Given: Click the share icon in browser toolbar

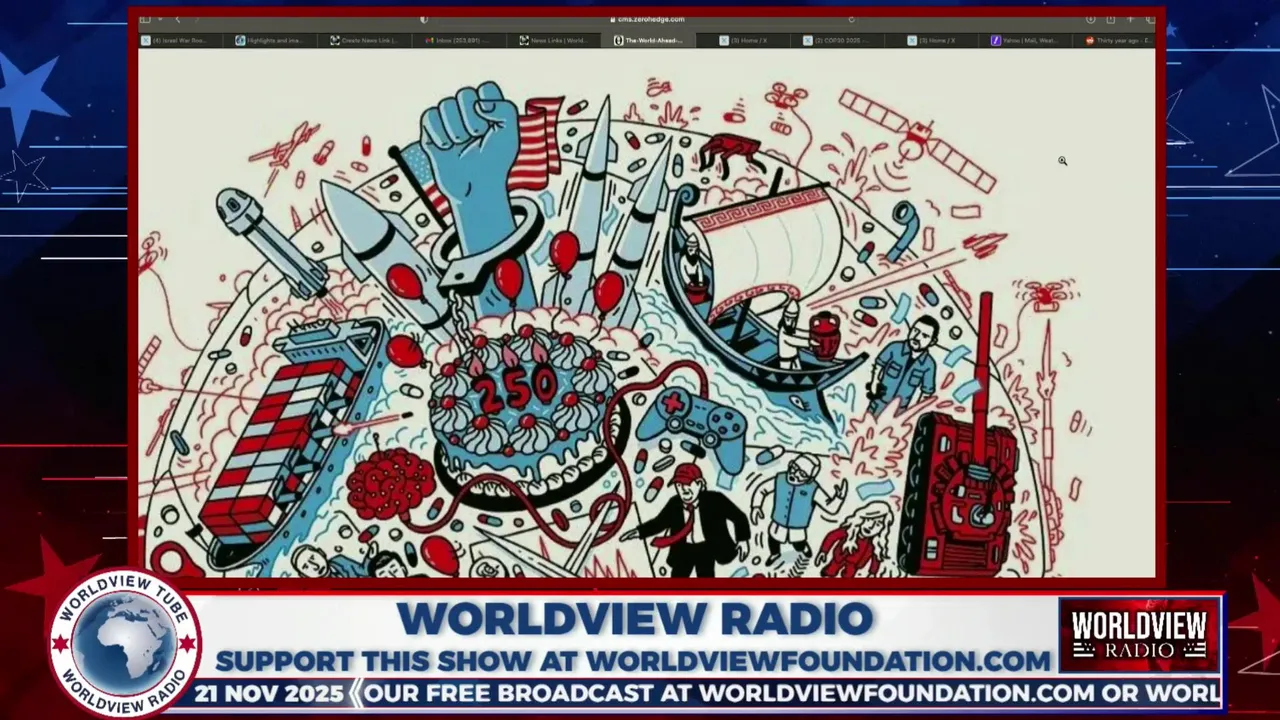Looking at the screenshot, I should (1111, 19).
